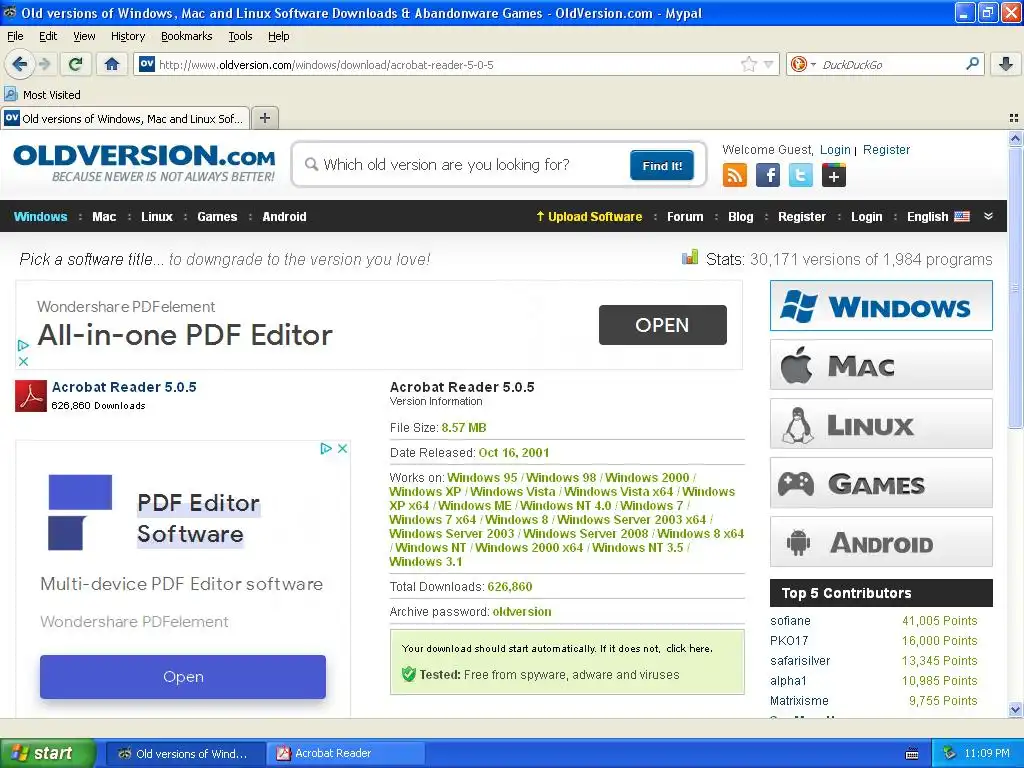
Task: Click the Login link beside Welcome Guest
Action: 835,150
